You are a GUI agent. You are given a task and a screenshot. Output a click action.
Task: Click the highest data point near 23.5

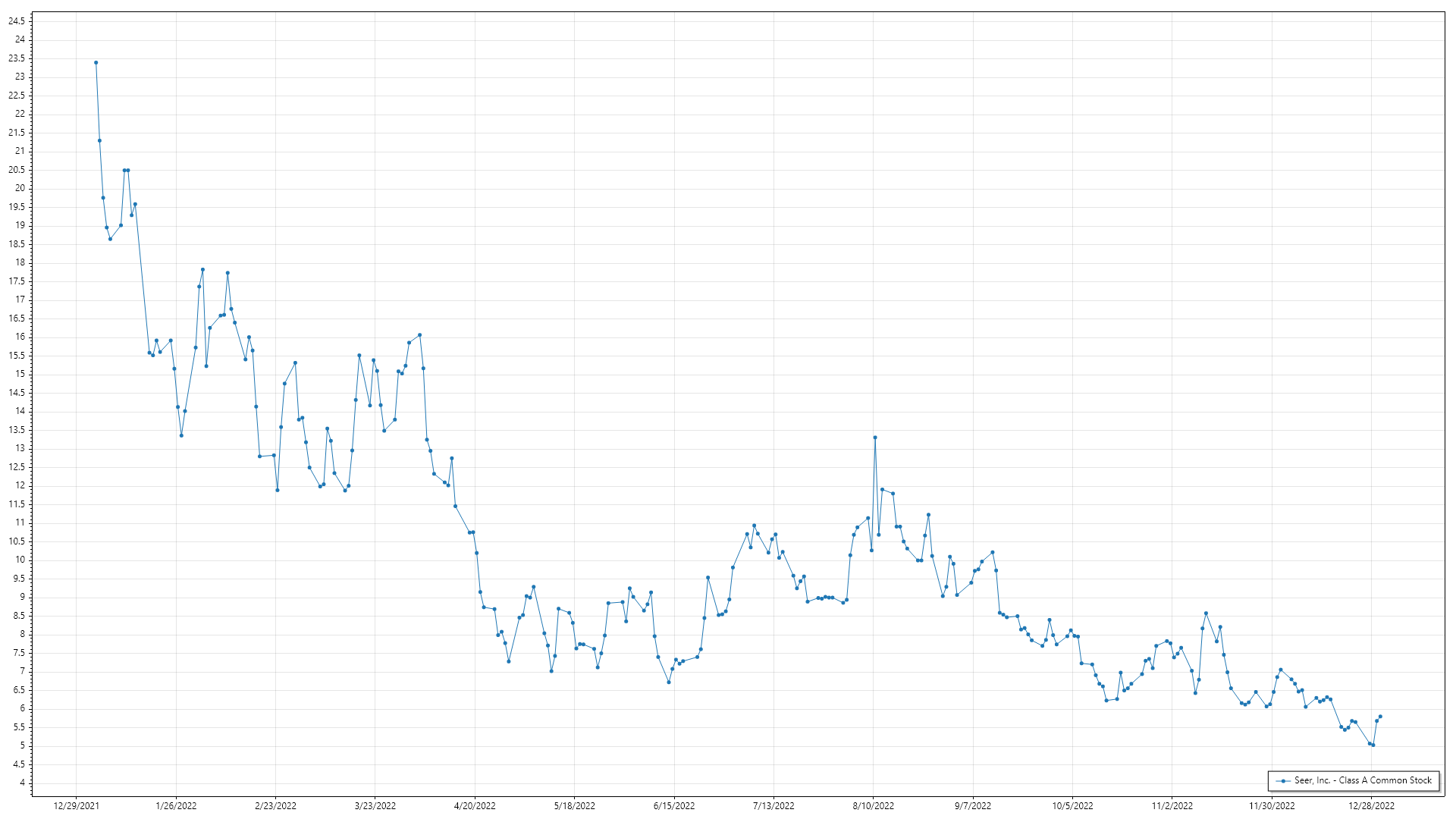96,63
